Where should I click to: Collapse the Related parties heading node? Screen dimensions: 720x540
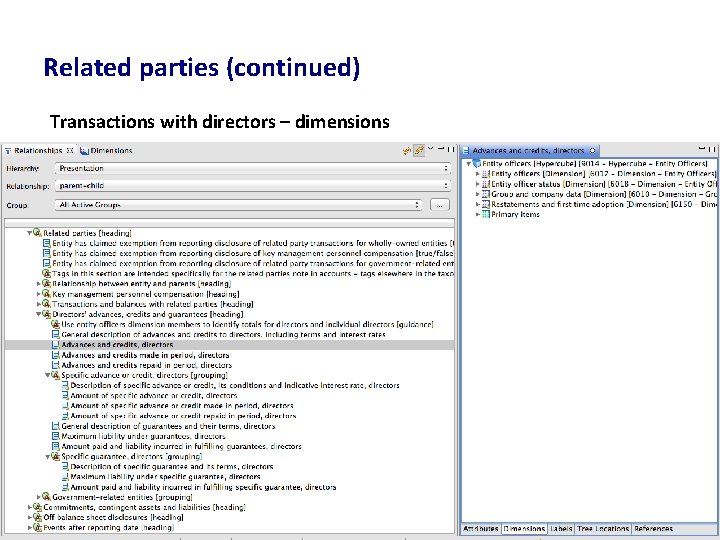(x=29, y=233)
